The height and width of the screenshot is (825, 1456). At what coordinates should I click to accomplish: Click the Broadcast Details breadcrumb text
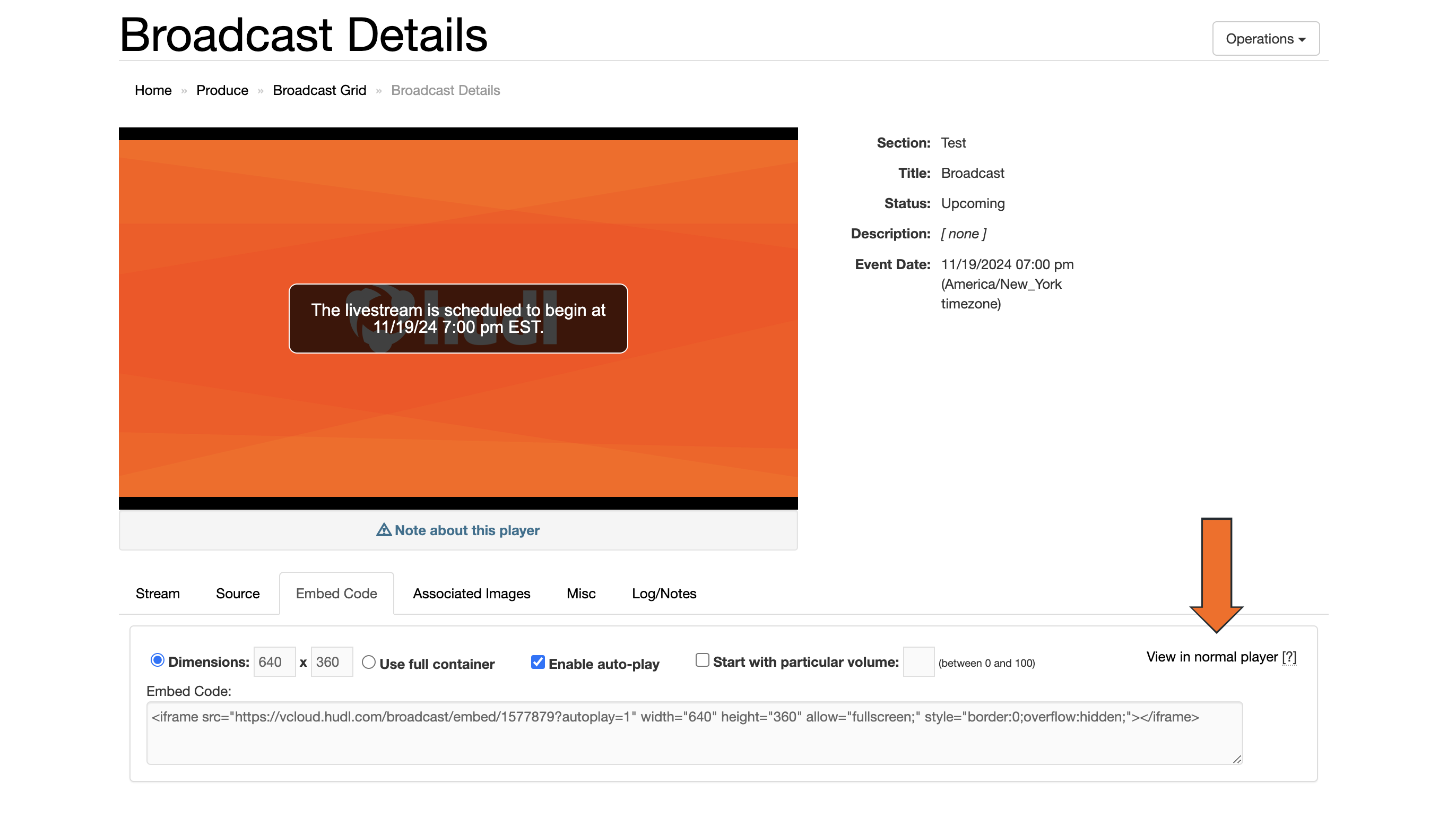click(445, 90)
